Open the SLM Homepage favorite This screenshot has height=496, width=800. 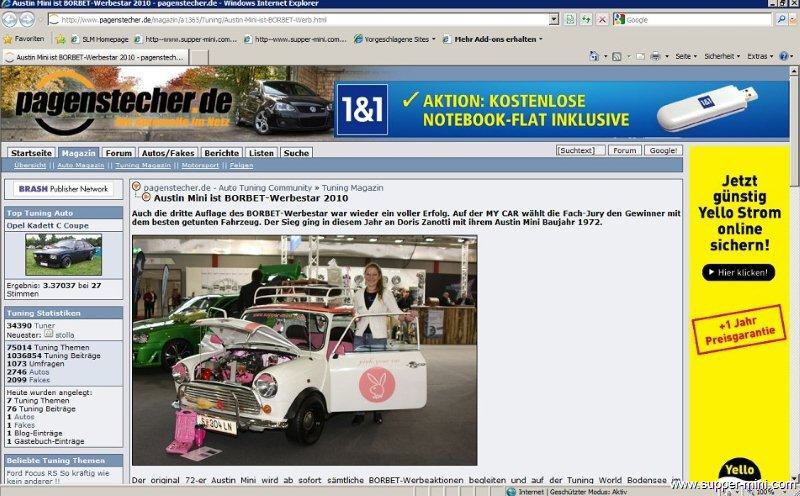[x=100, y=39]
